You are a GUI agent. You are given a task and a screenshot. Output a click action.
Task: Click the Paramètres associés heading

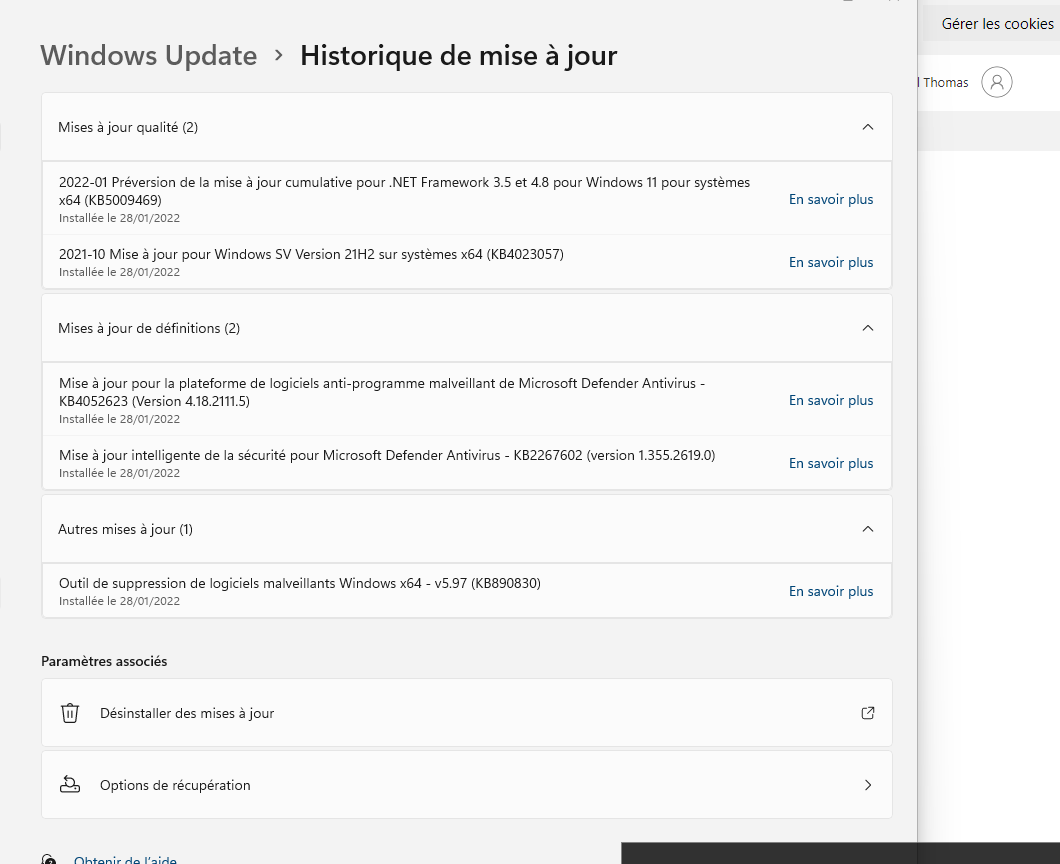pyautogui.click(x=104, y=661)
